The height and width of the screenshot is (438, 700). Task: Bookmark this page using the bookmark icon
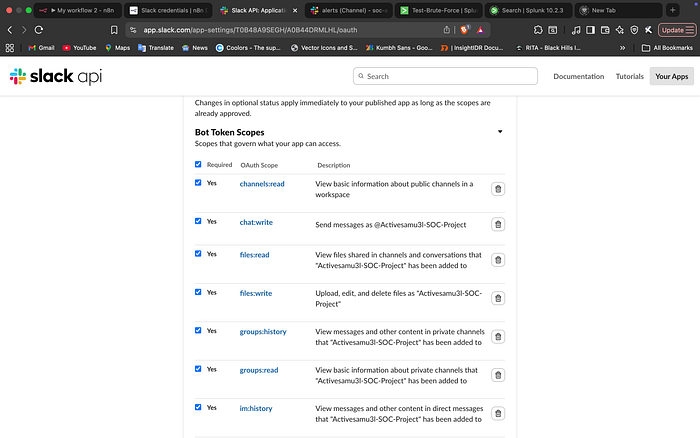point(114,30)
